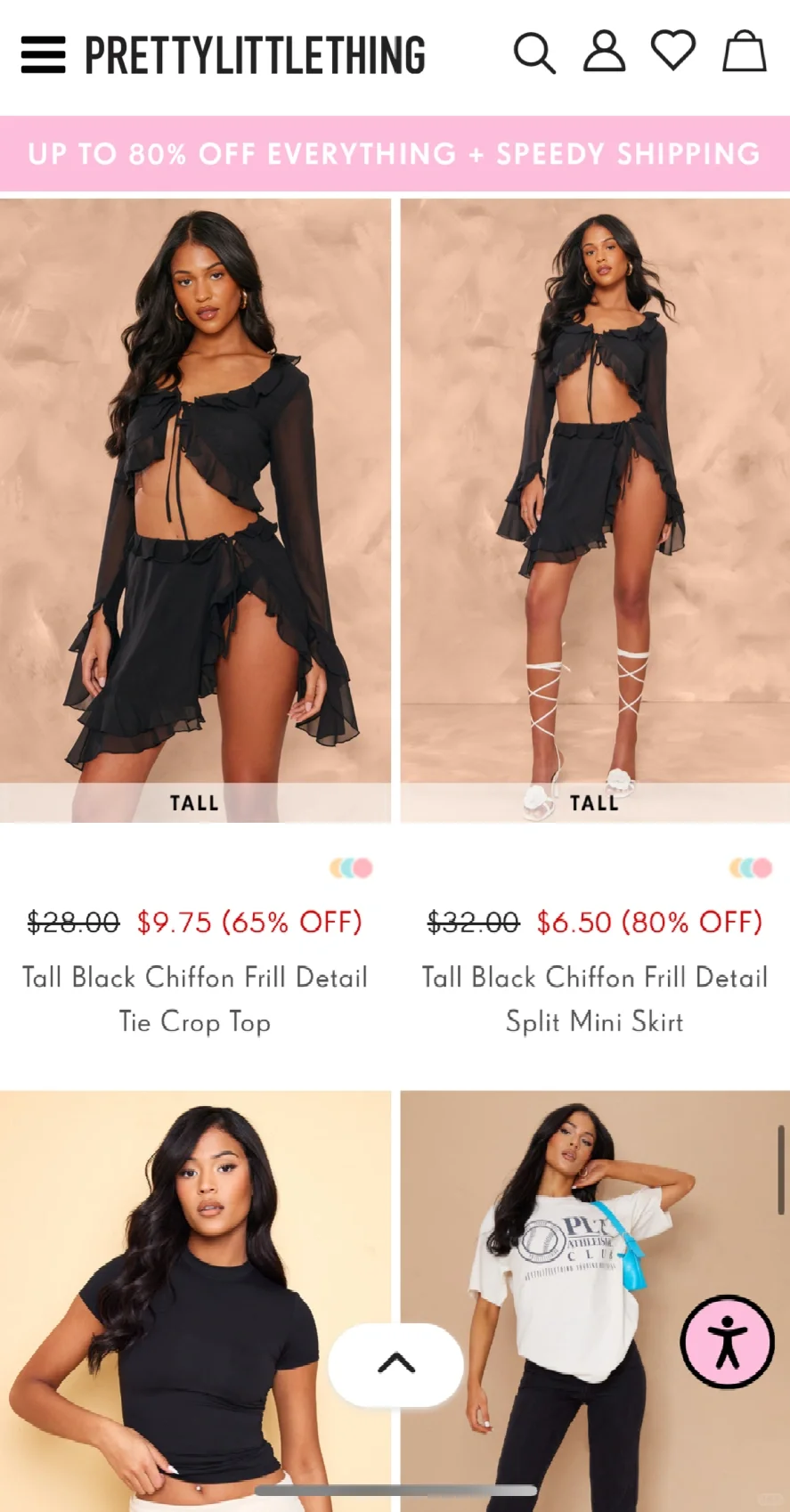Click the $6.50 (80% OFF) price
The image size is (790, 1512).
click(x=650, y=922)
